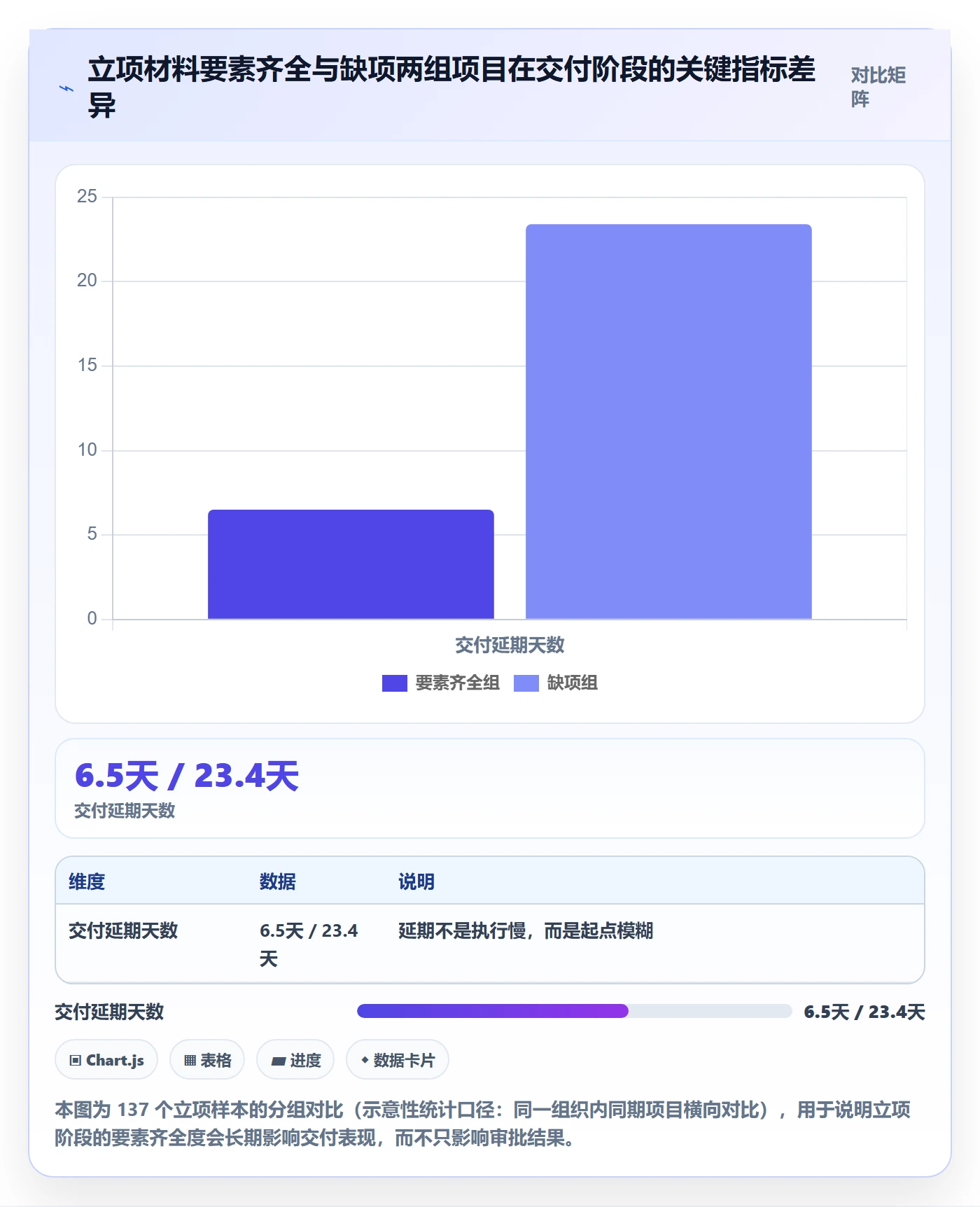Click the 对比矩阵 label in the header

click(x=878, y=87)
